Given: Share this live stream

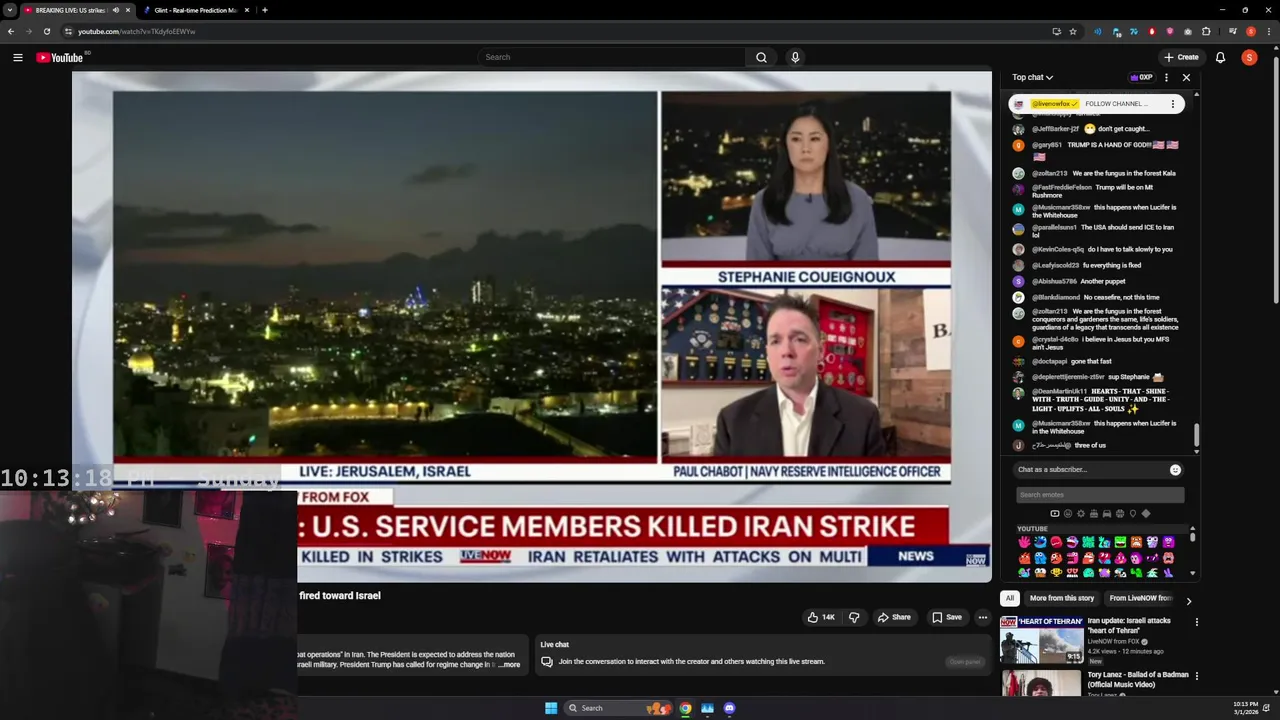Looking at the screenshot, I should point(894,617).
